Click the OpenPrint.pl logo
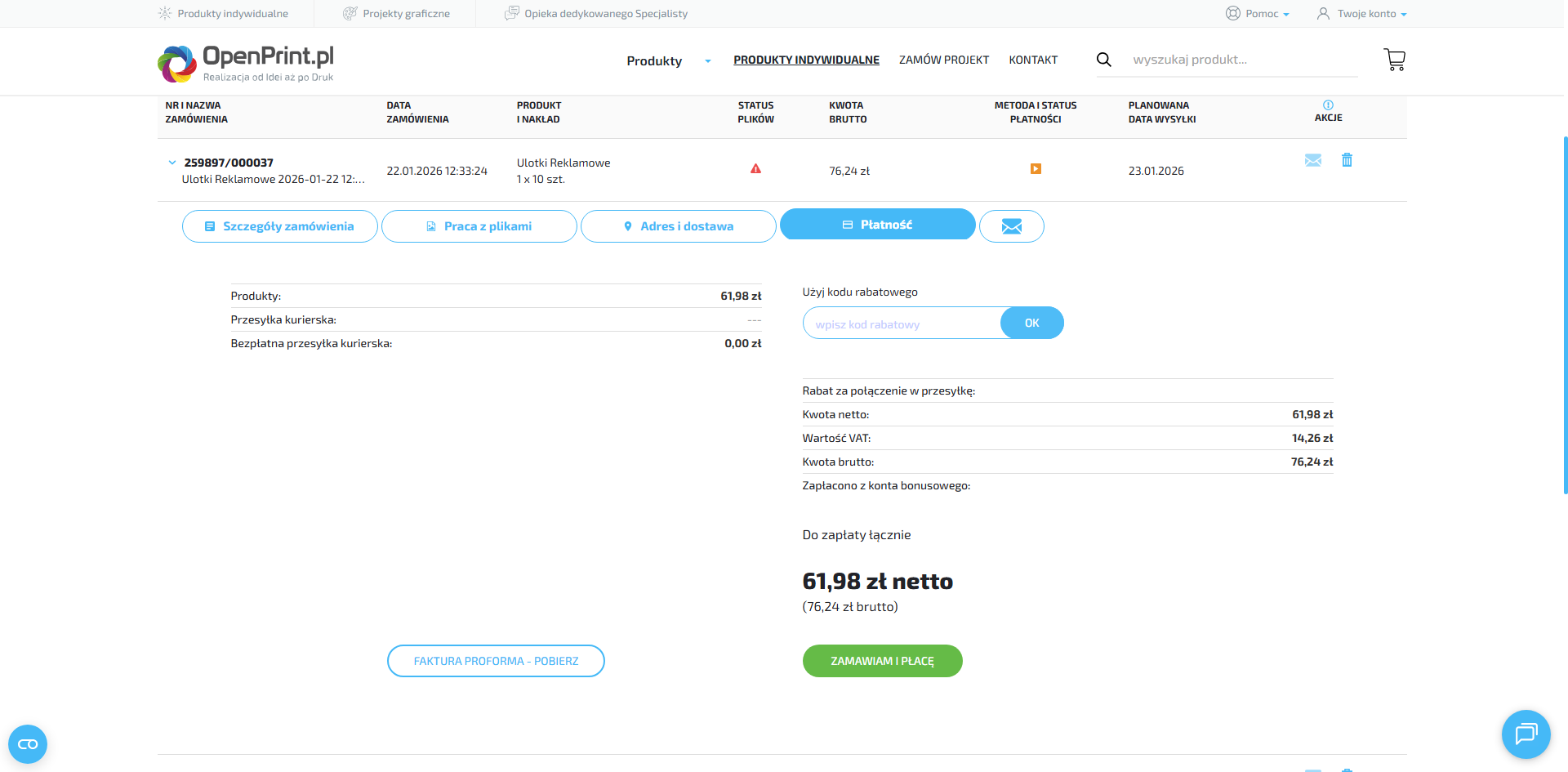Image resolution: width=1568 pixels, height=772 pixels. click(x=246, y=63)
